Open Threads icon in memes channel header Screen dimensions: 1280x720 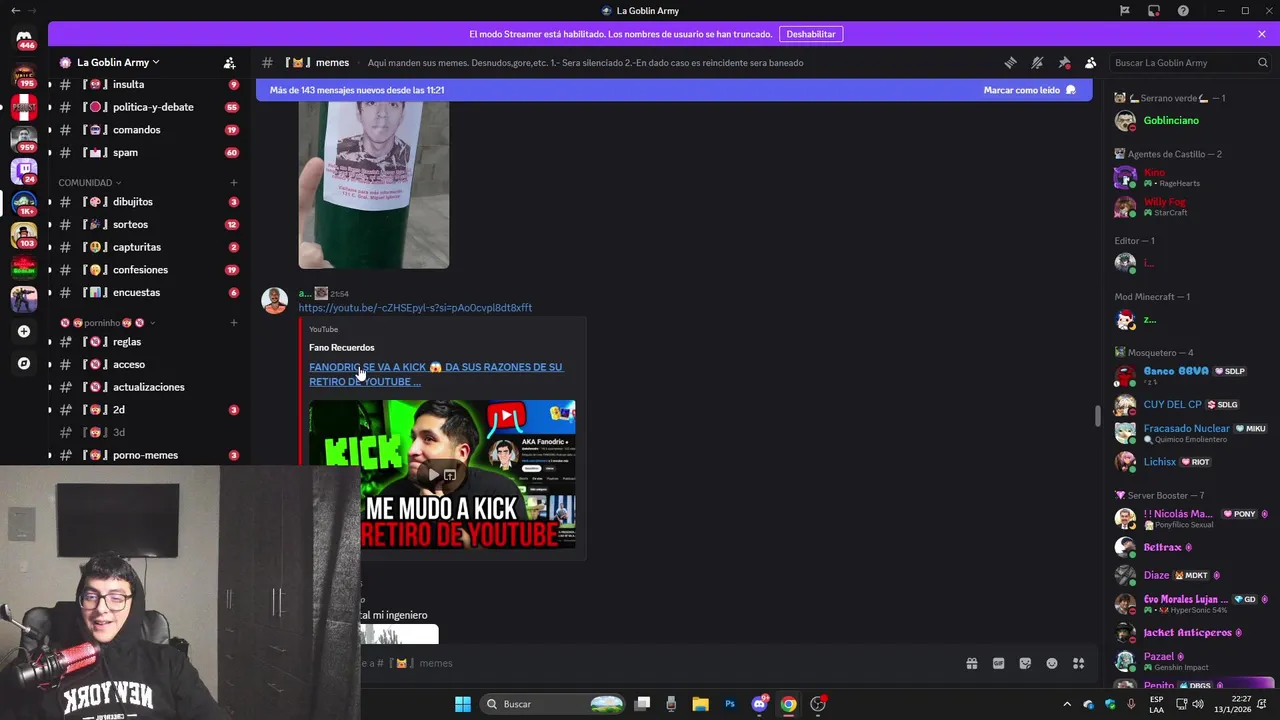(1010, 62)
